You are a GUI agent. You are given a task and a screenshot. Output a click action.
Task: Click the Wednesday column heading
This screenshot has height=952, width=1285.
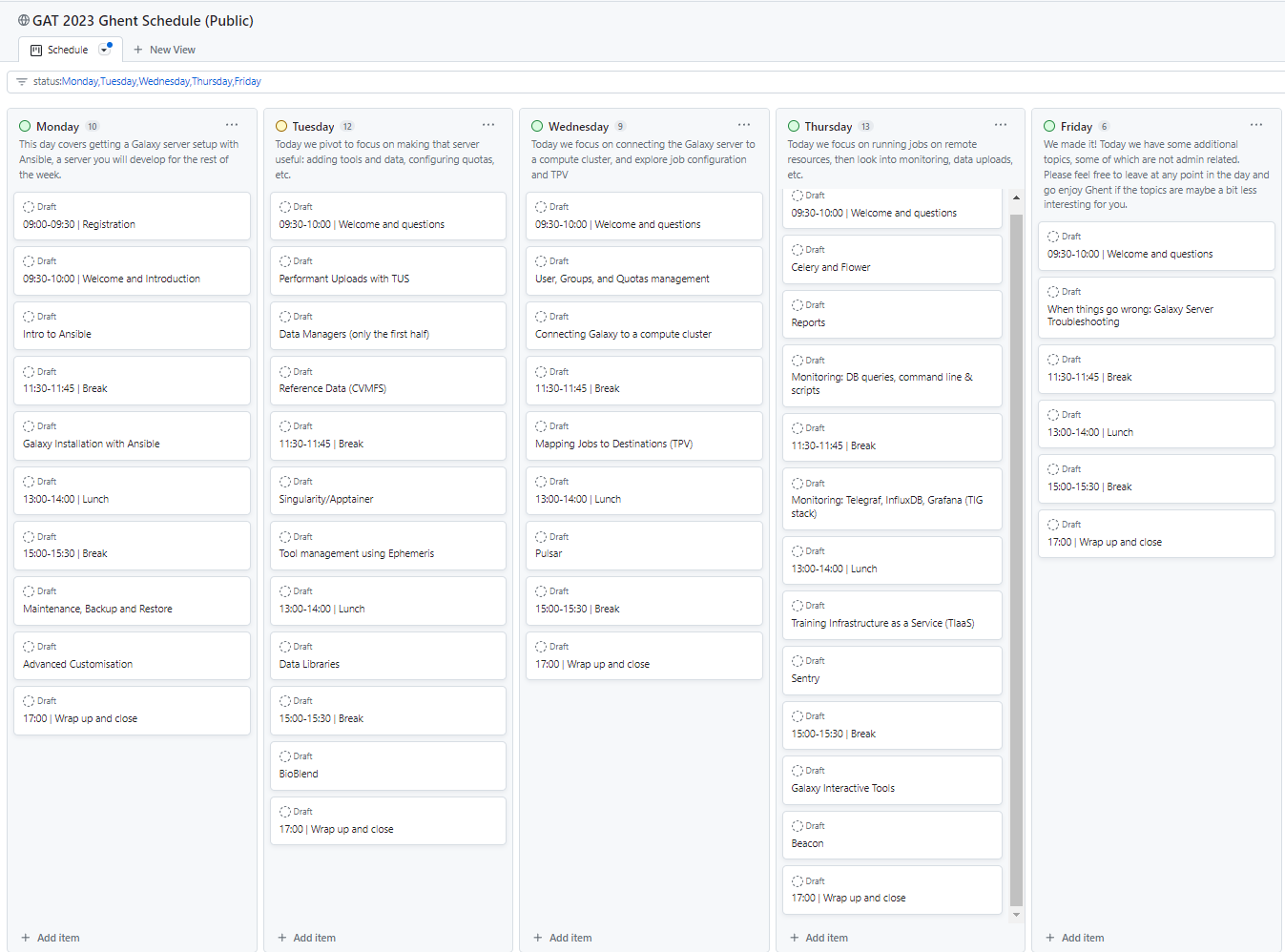tap(578, 127)
